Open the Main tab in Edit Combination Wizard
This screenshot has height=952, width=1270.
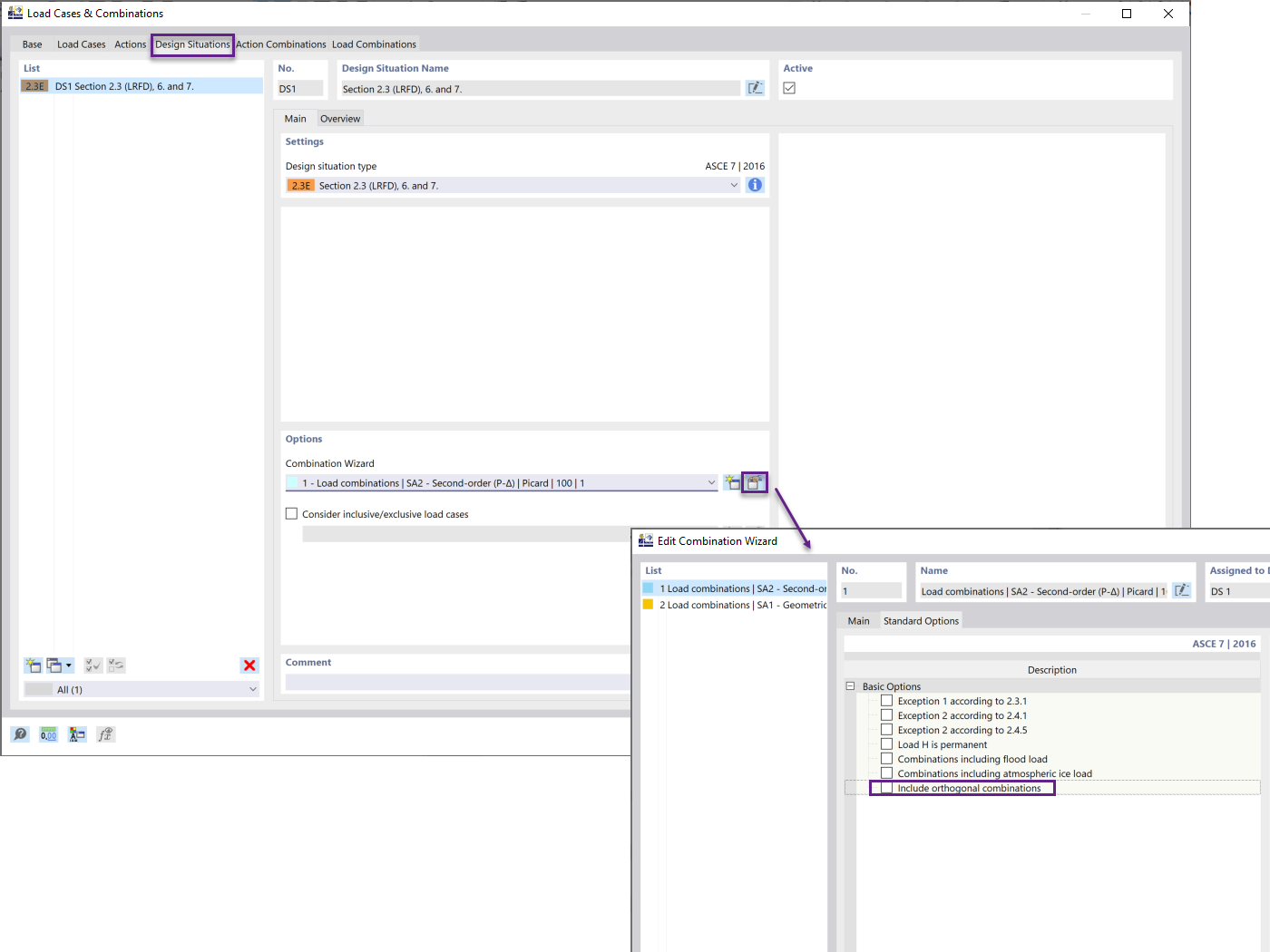[858, 621]
